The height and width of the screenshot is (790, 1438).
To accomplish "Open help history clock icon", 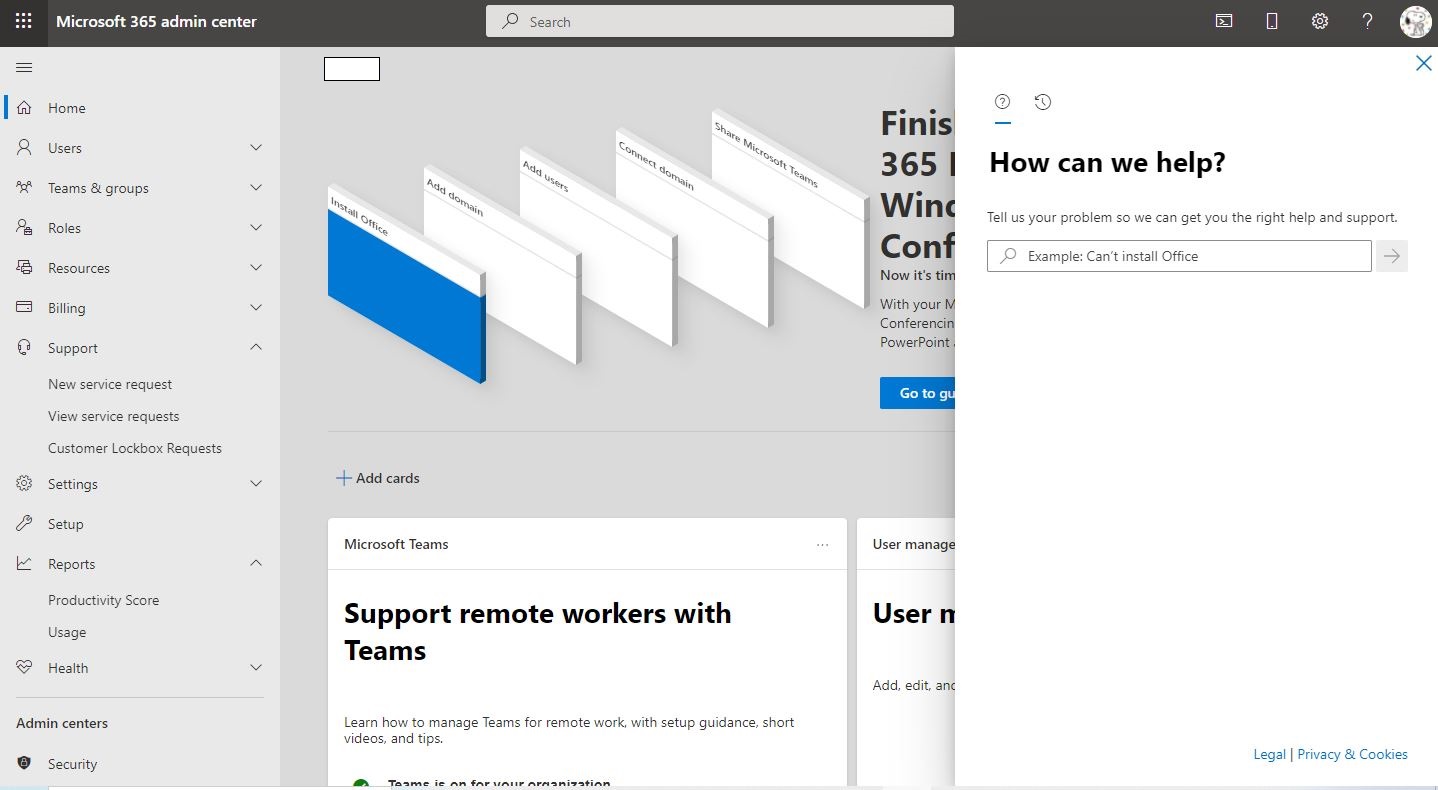I will point(1043,102).
